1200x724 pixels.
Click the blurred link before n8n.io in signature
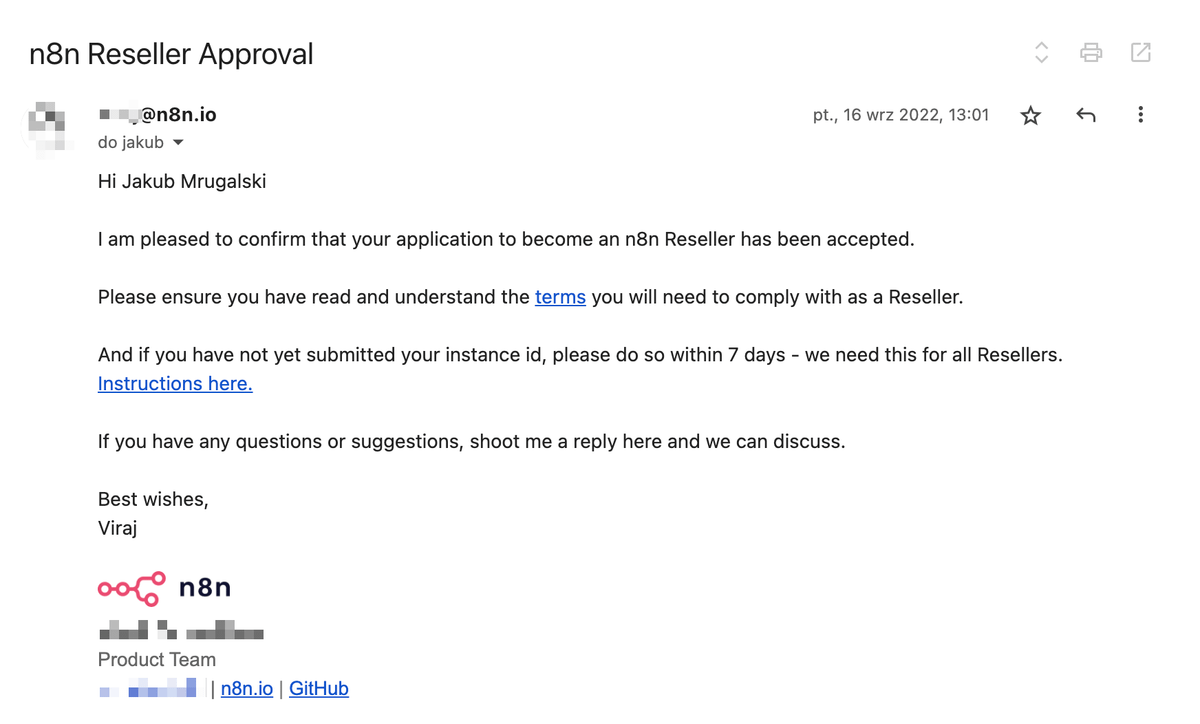150,689
